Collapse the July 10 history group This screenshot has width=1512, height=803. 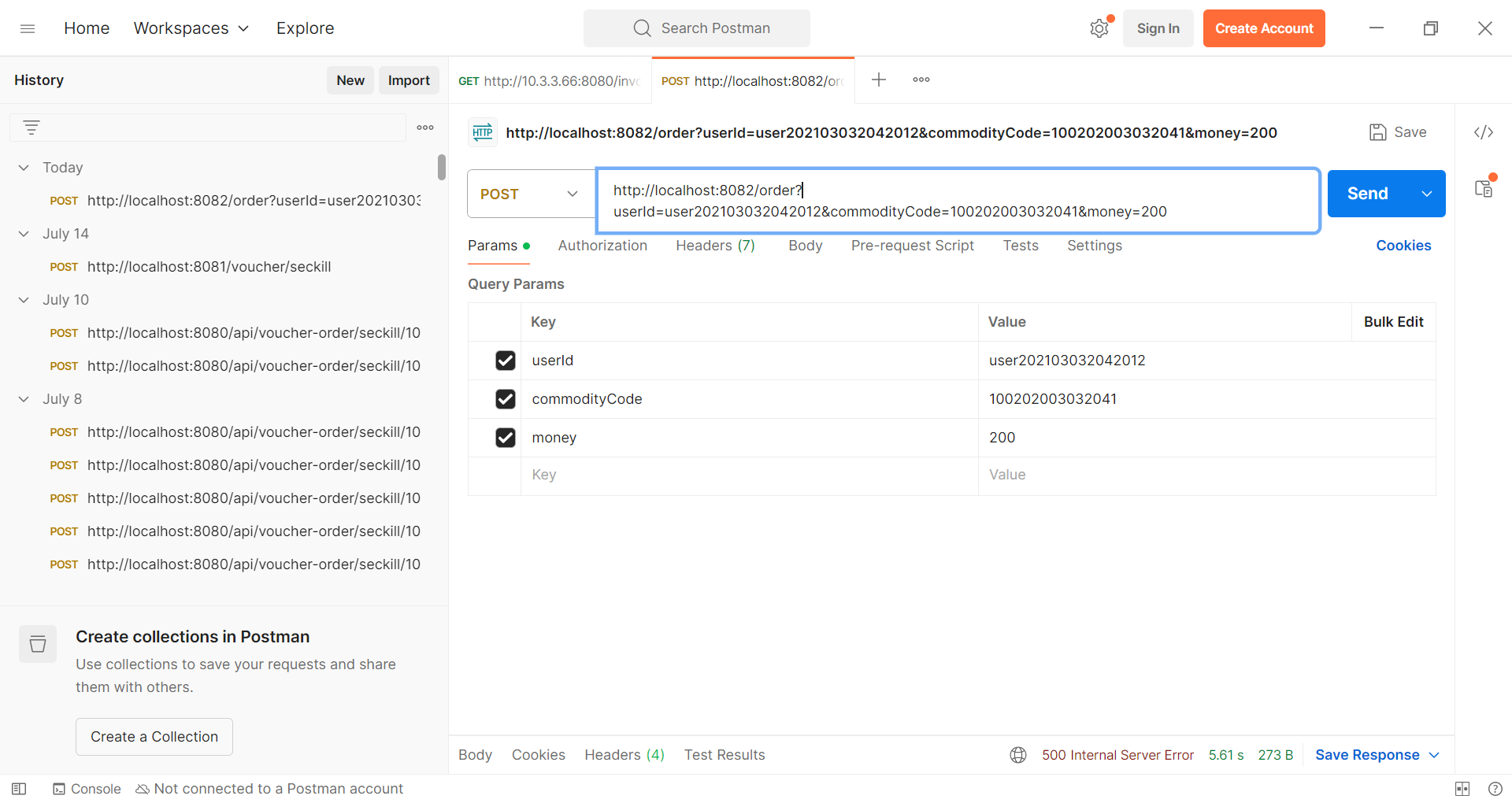[24, 300]
